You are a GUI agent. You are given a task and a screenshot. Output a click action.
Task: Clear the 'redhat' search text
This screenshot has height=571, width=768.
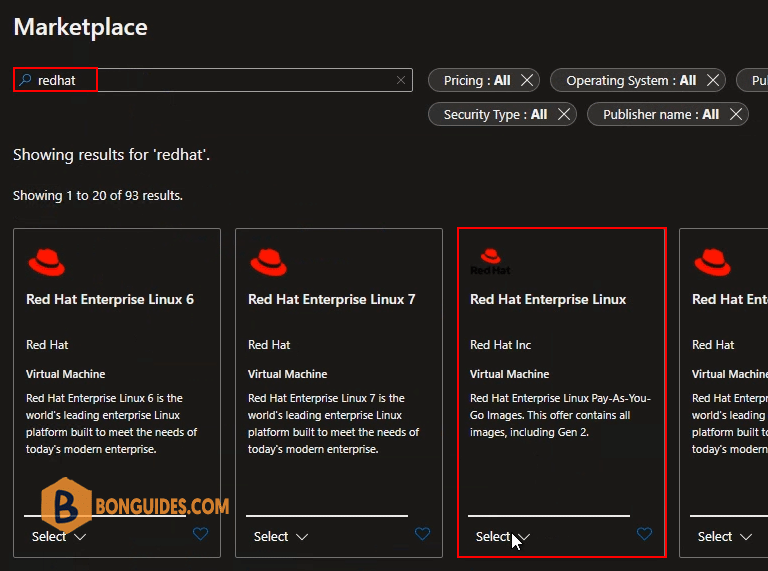click(x=401, y=80)
